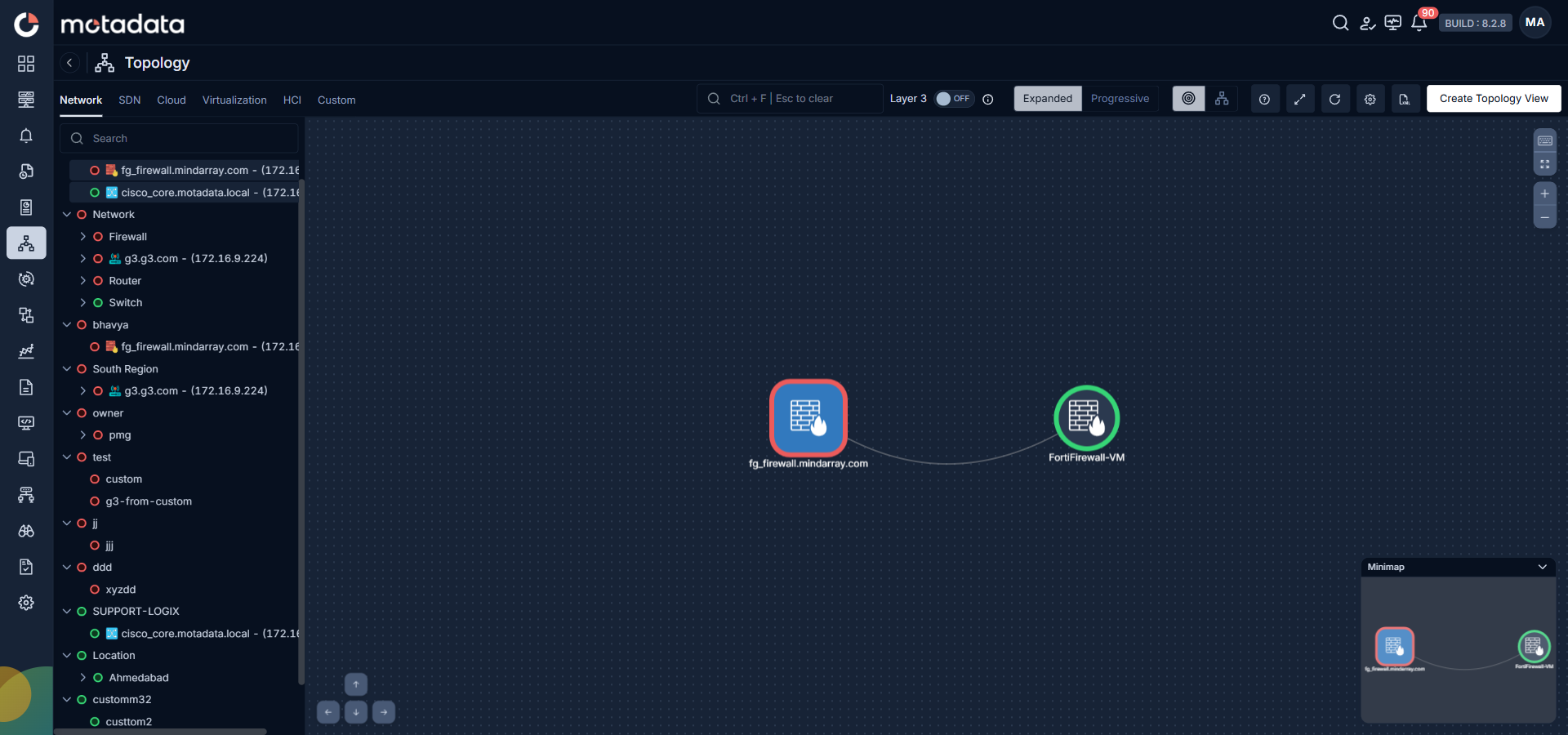Image resolution: width=1568 pixels, height=735 pixels.
Task: Switch to the HCI tab
Action: [x=292, y=100]
